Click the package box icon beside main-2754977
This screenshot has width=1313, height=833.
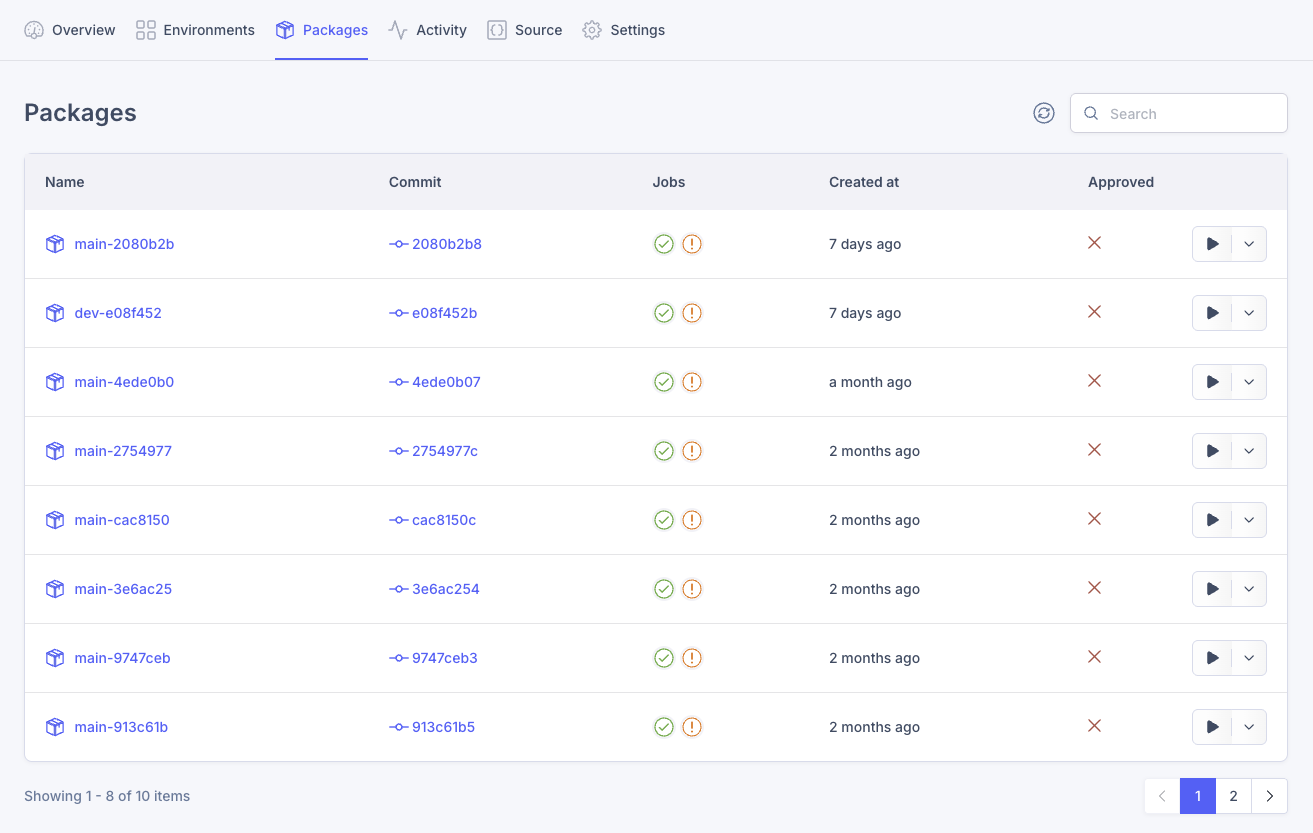[x=55, y=451]
